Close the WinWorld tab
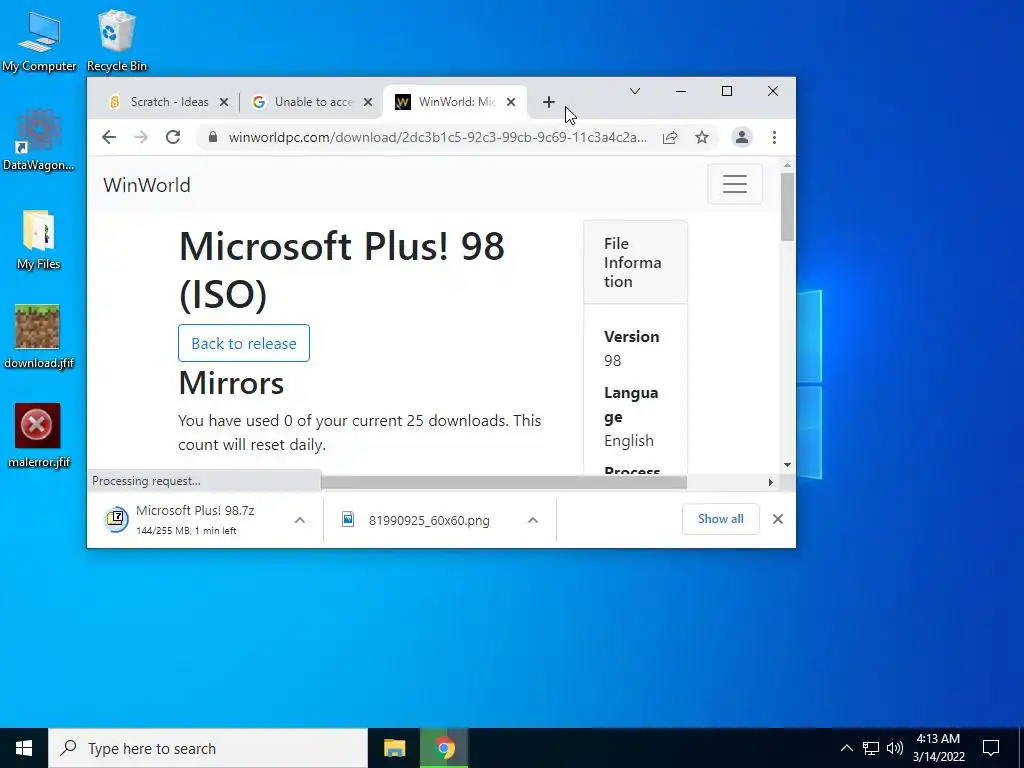Viewport: 1024px width, 768px height. [511, 102]
